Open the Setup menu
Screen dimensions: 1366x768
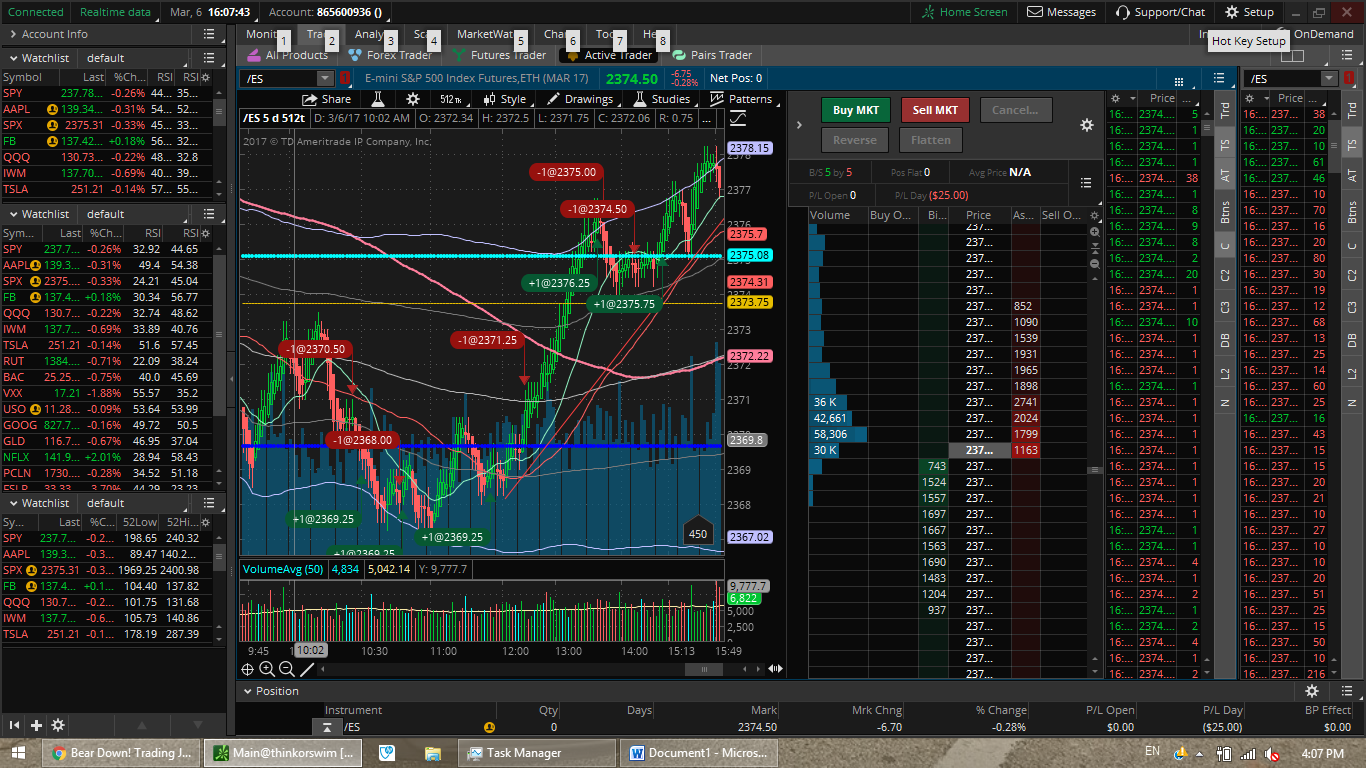(1249, 12)
